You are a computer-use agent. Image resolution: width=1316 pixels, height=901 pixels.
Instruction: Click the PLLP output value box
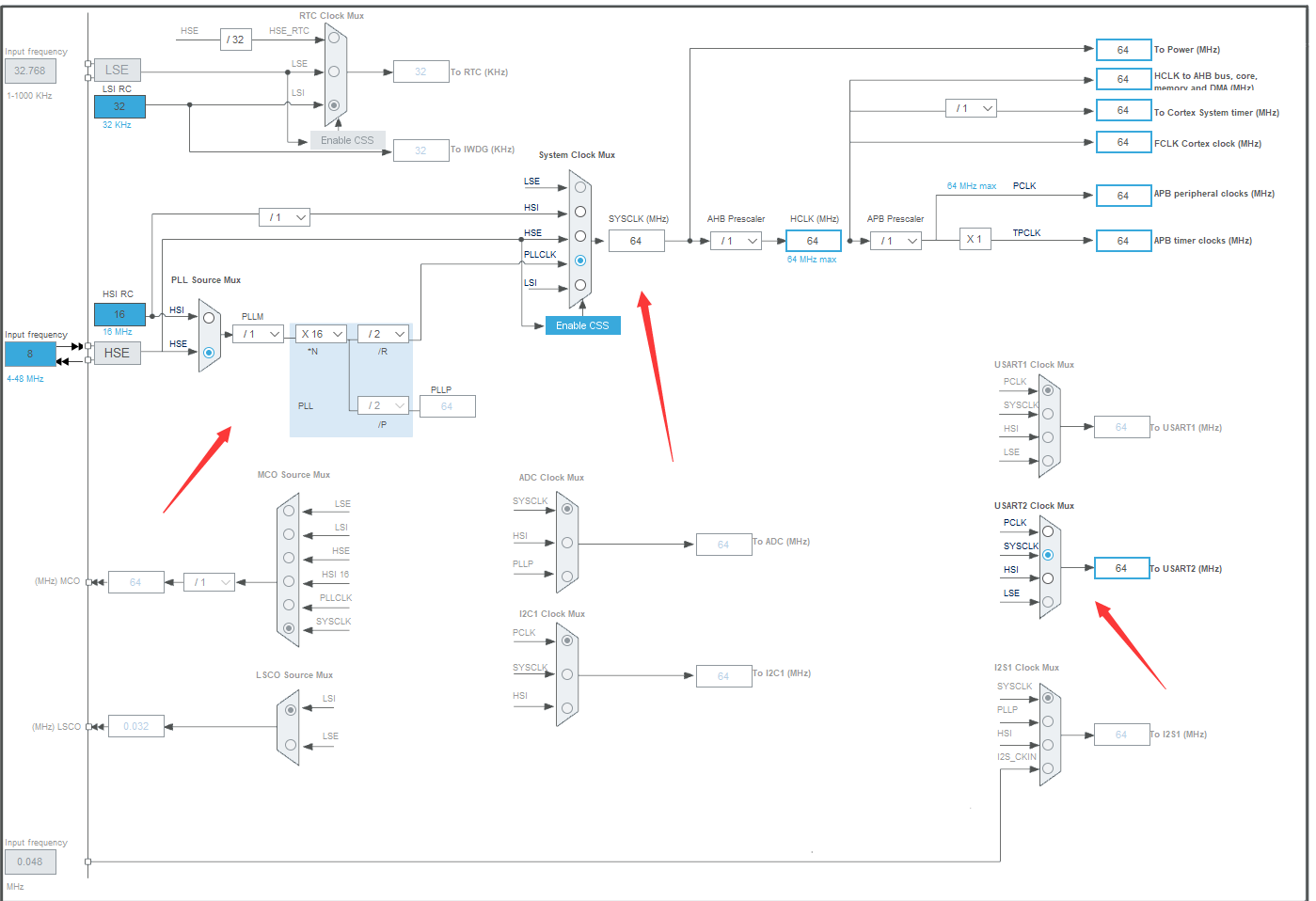point(447,406)
